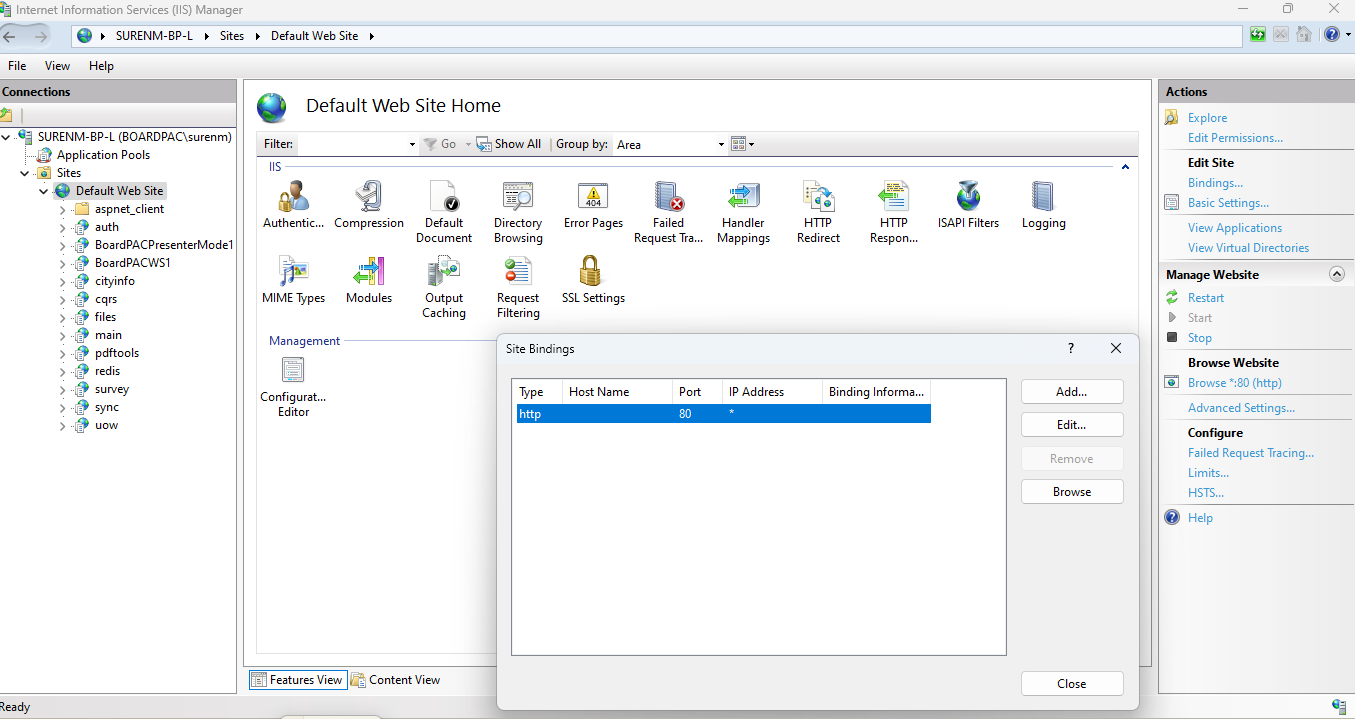The height and width of the screenshot is (719, 1355).
Task: Select the http port 80 binding row
Action: pyautogui.click(x=723, y=414)
